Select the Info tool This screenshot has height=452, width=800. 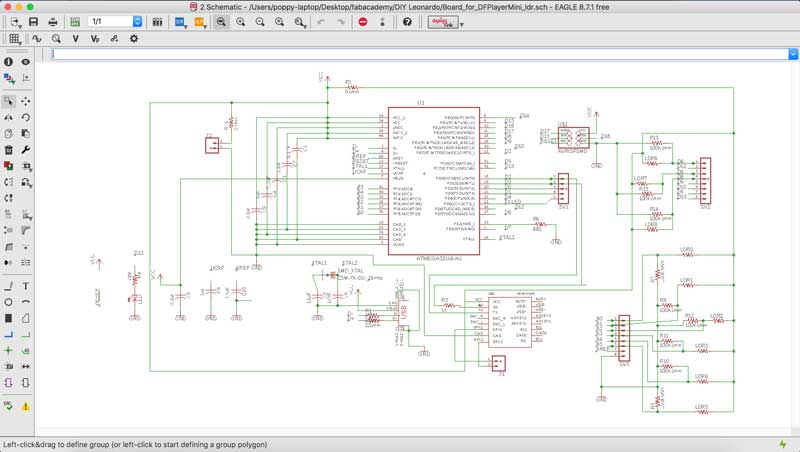tap(9, 62)
